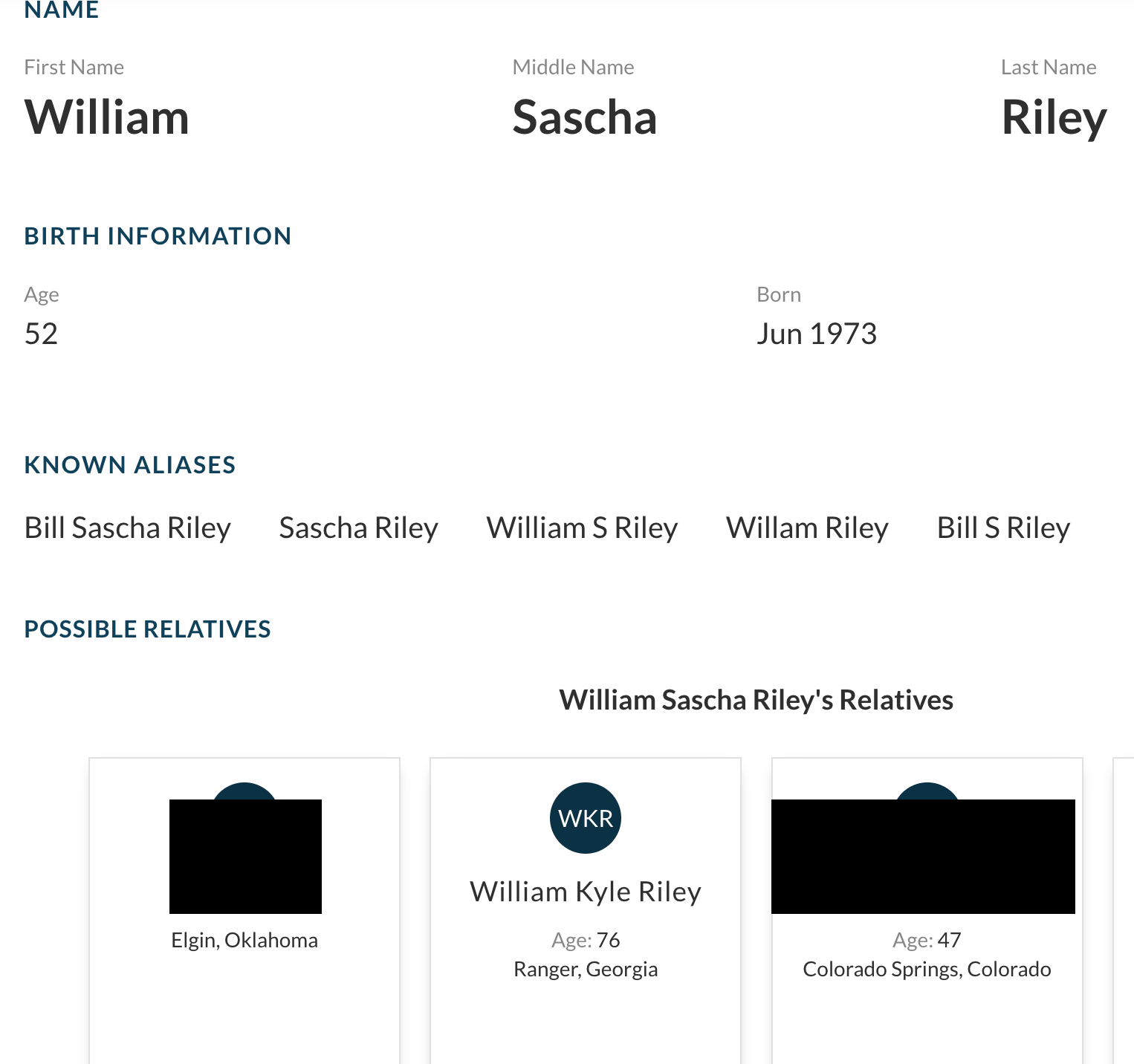Open William Kyle Riley's profile link

[586, 892]
